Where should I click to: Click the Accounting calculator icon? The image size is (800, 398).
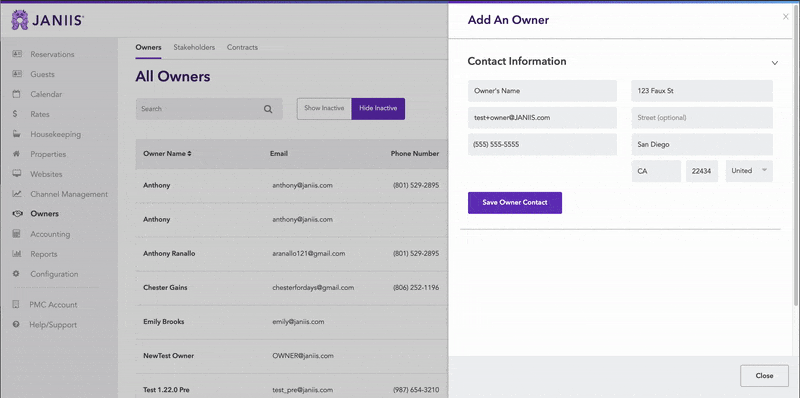tap(16, 234)
